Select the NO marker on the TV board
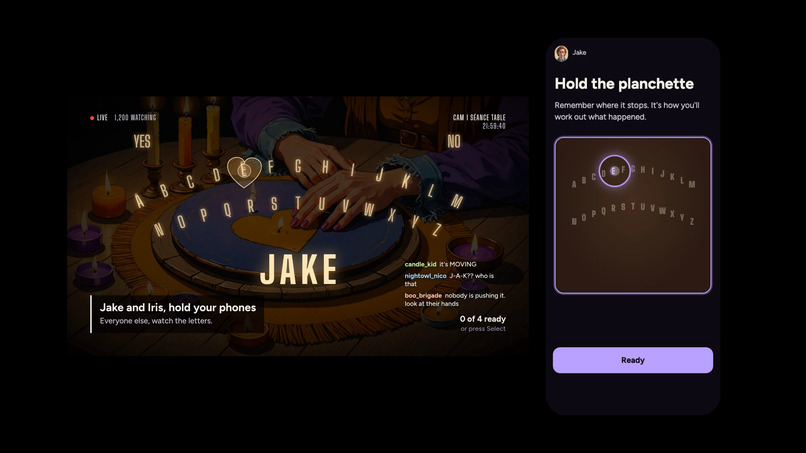The height and width of the screenshot is (453, 806). (x=454, y=141)
